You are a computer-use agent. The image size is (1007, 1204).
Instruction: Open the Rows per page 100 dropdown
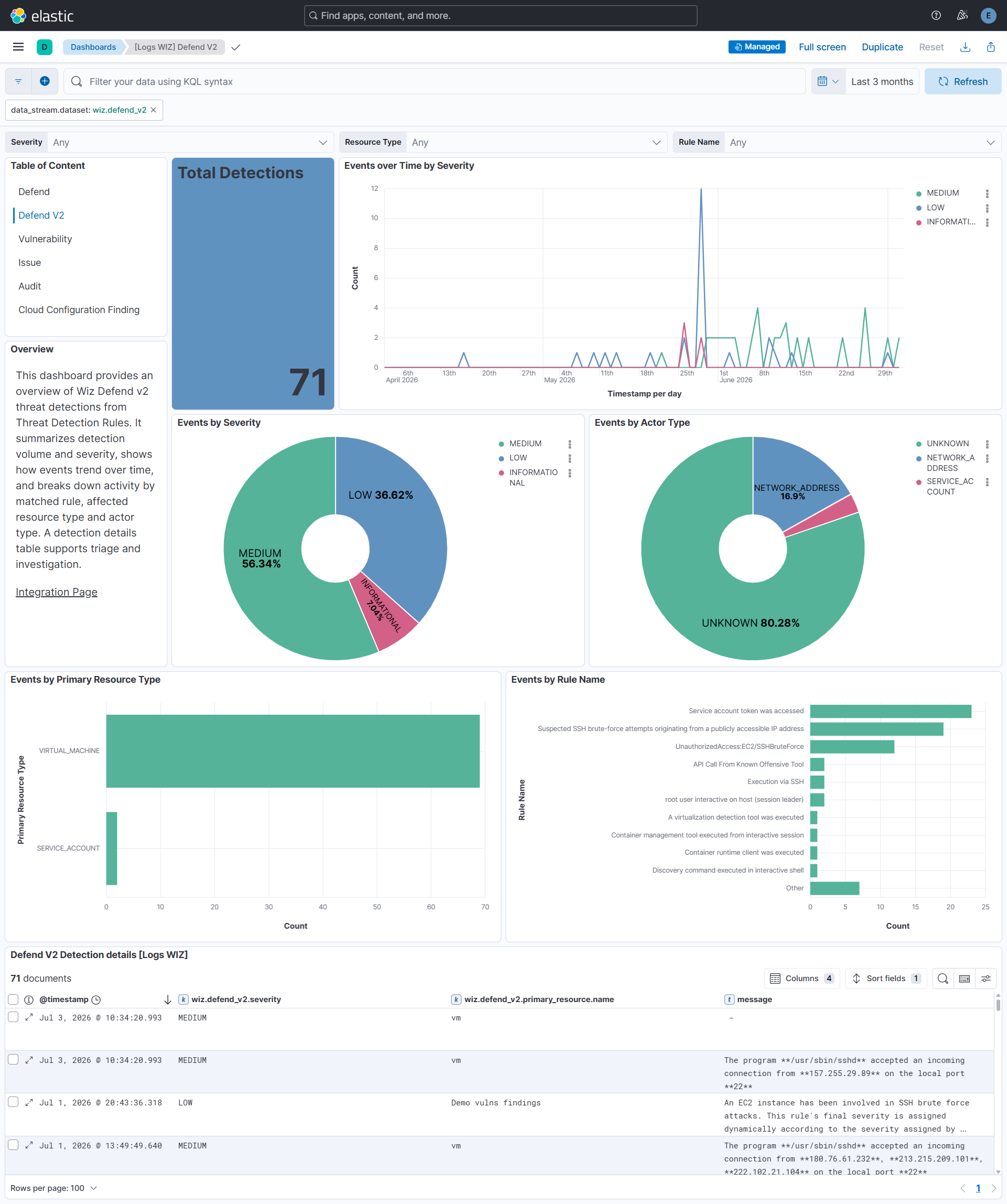54,1188
